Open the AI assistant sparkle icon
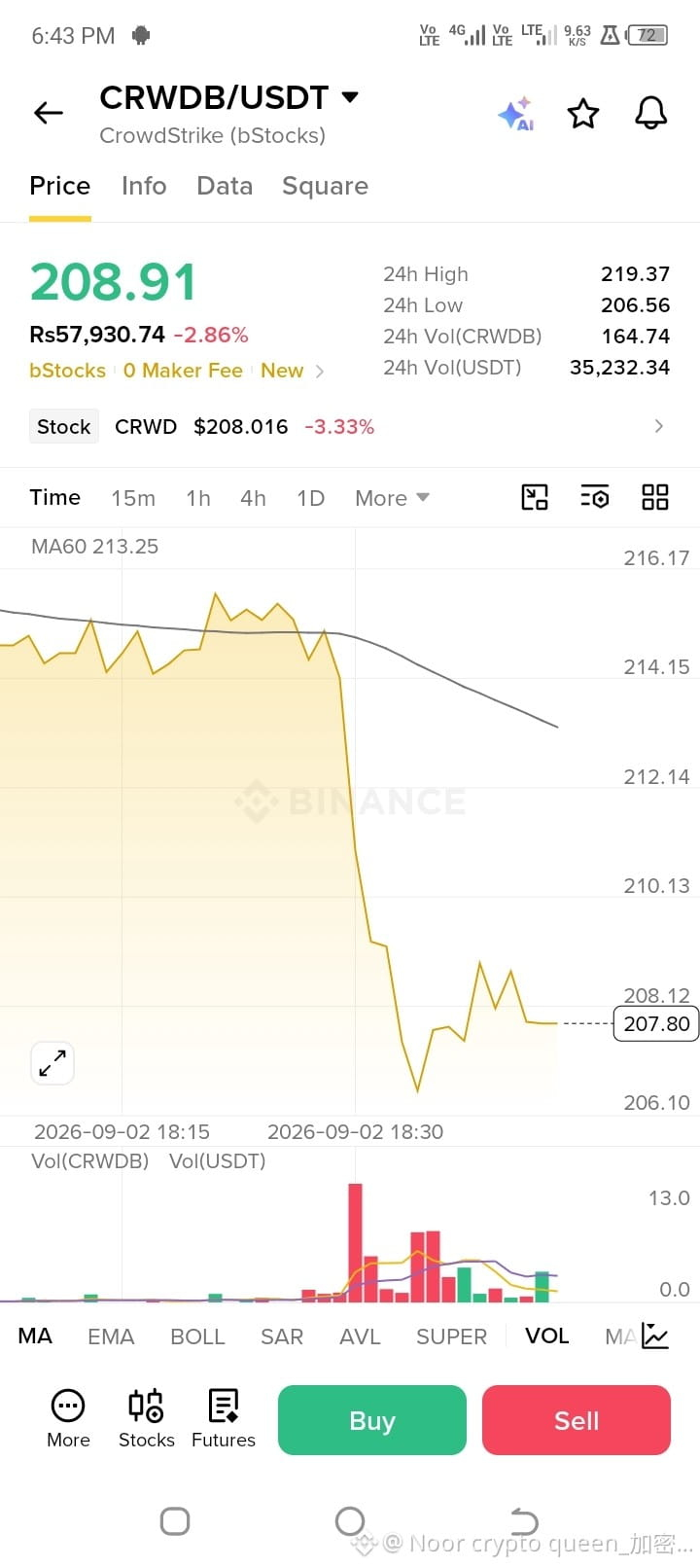 [516, 114]
